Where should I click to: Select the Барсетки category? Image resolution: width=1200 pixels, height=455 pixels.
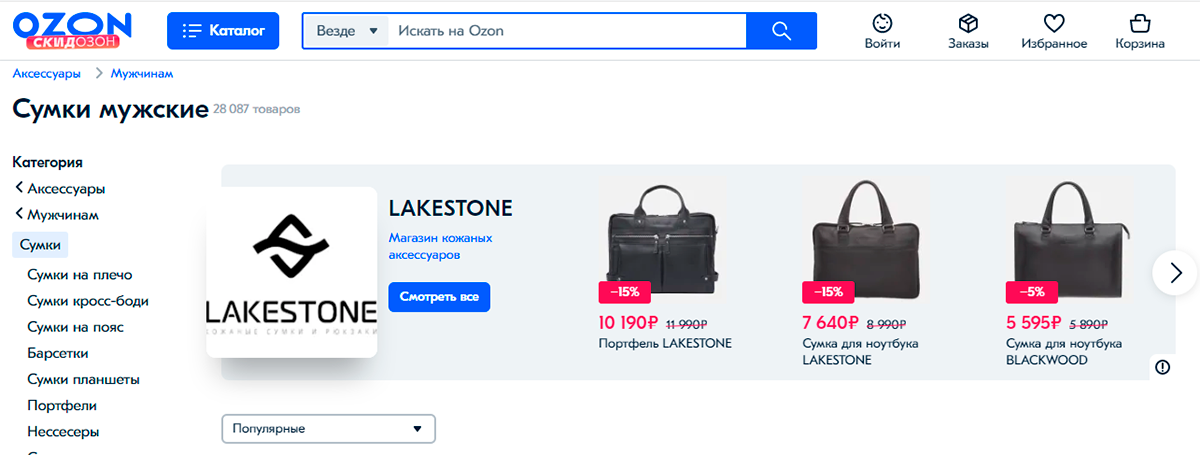(x=57, y=353)
